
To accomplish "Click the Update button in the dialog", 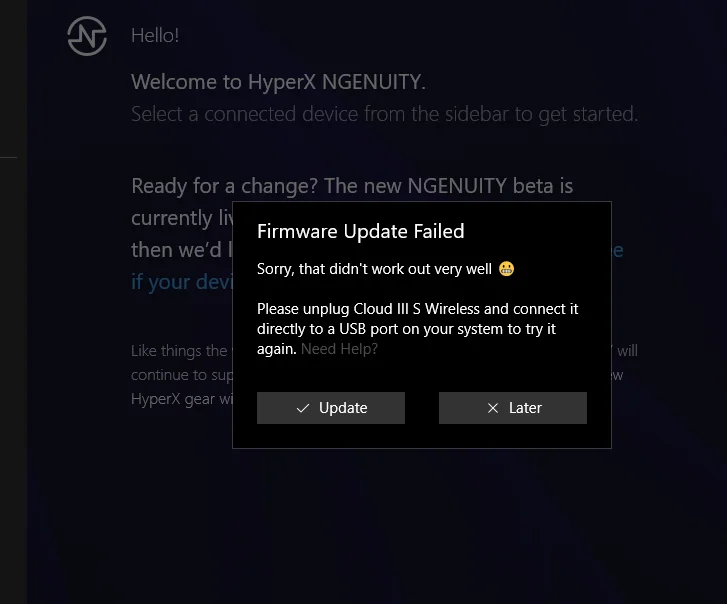I will coord(331,408).
